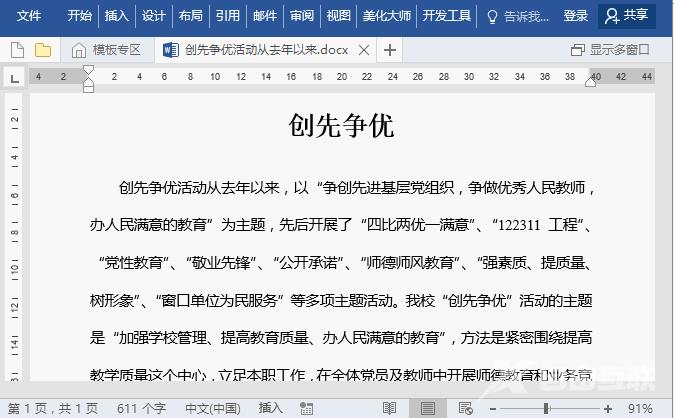Viewport: 674px width, 418px height.
Task: Open the 文件 menu
Action: pyautogui.click(x=30, y=16)
